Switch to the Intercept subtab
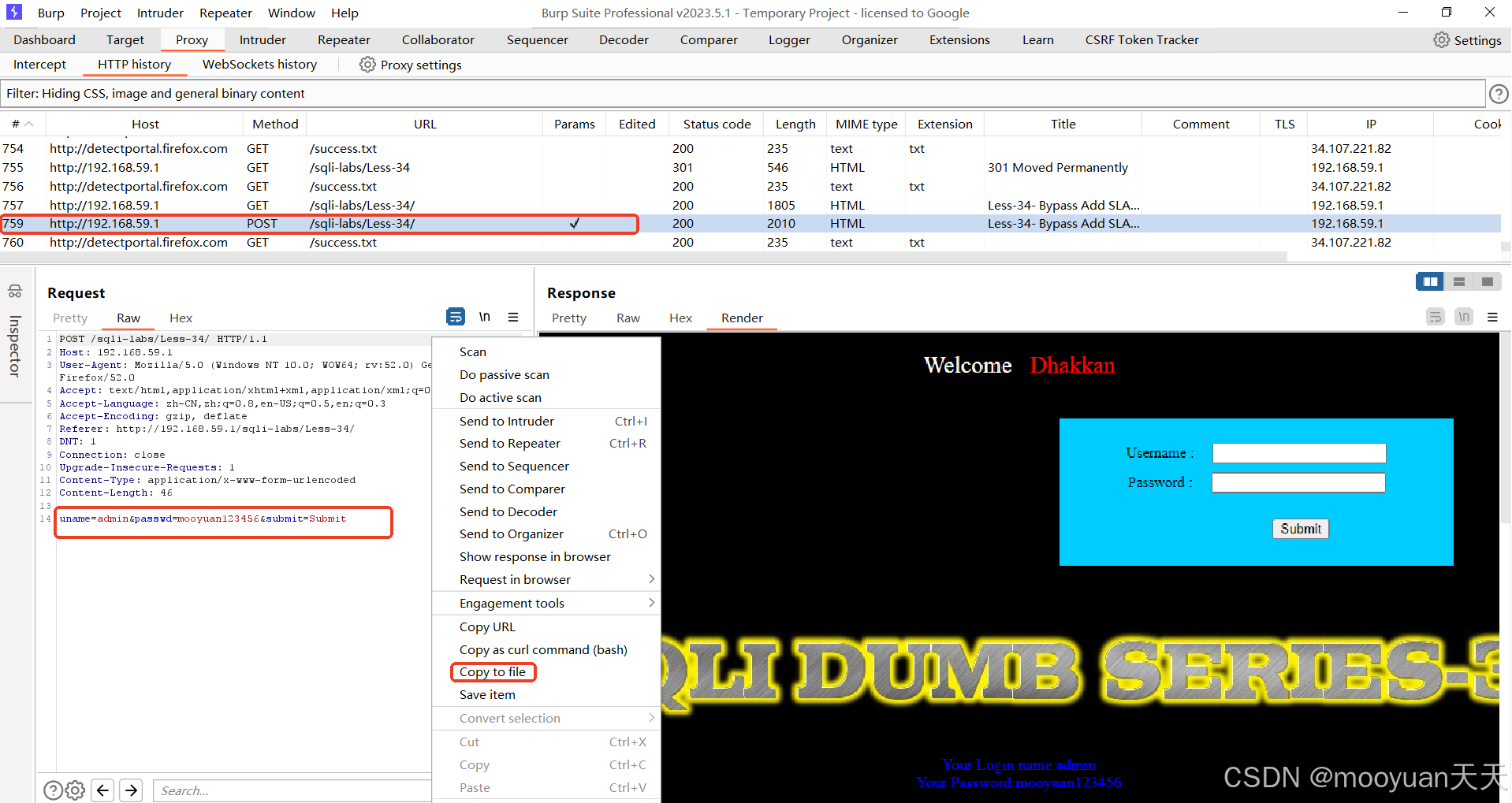The image size is (1512, 803). point(39,65)
